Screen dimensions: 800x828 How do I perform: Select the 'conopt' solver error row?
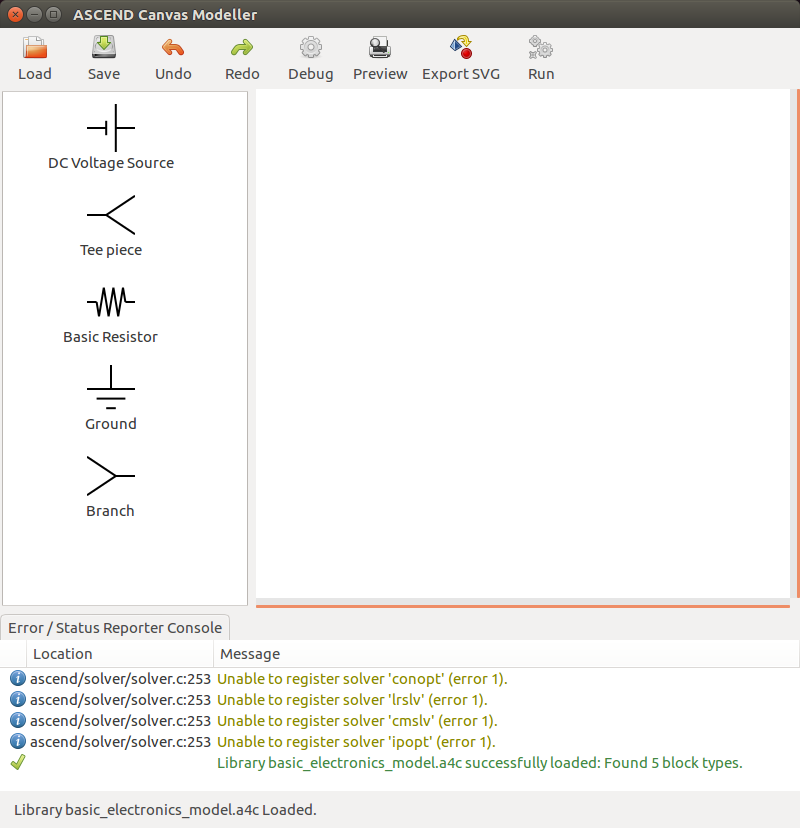pos(362,679)
